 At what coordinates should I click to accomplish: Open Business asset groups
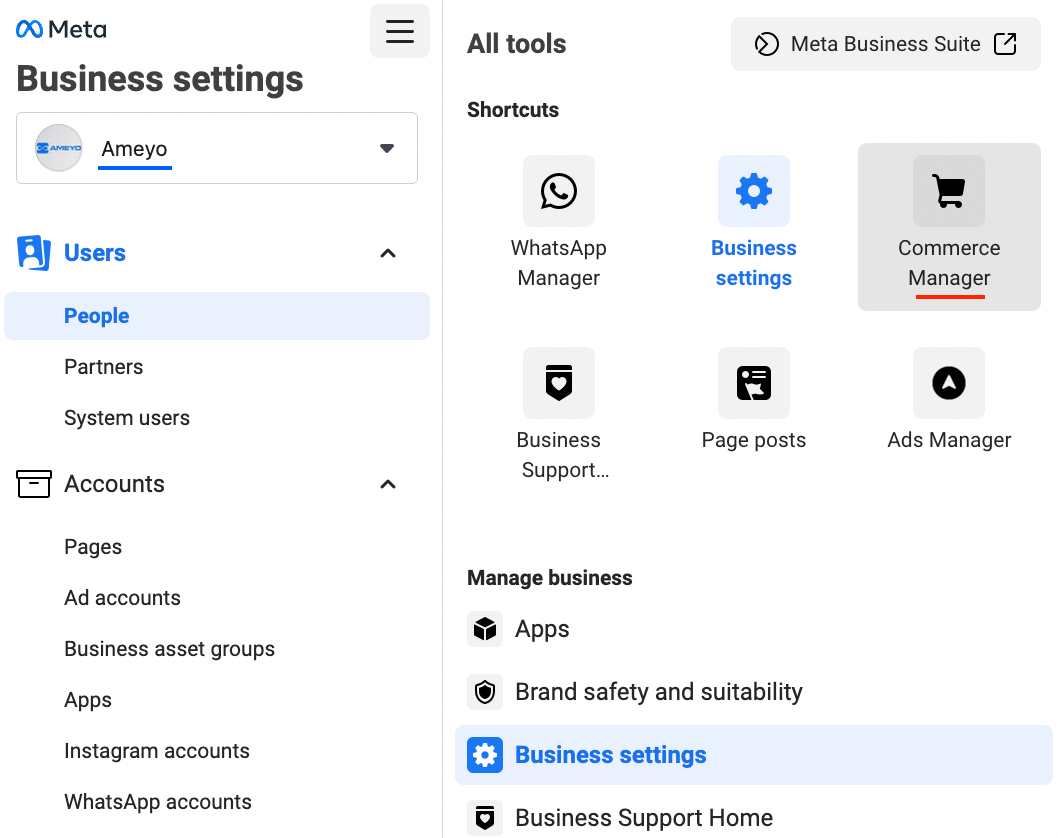(169, 649)
